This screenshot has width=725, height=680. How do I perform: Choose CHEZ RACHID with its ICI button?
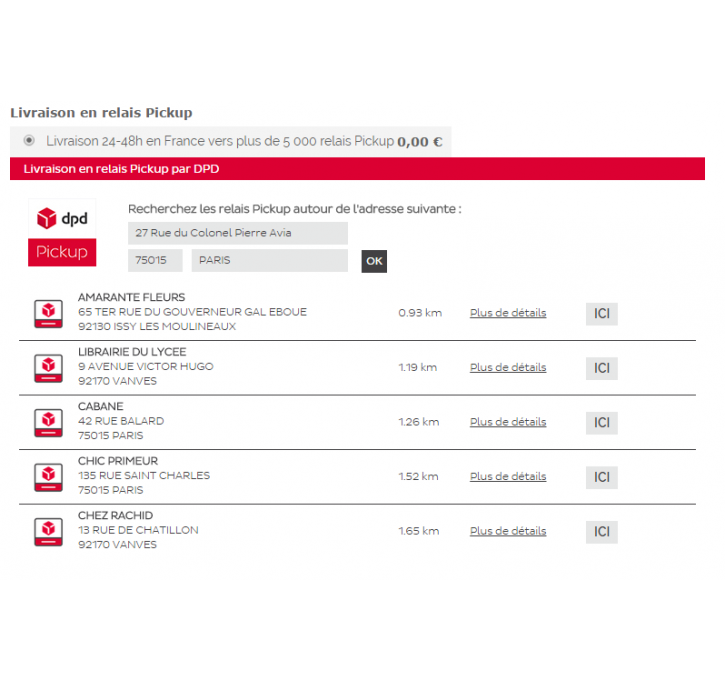pyautogui.click(x=602, y=532)
